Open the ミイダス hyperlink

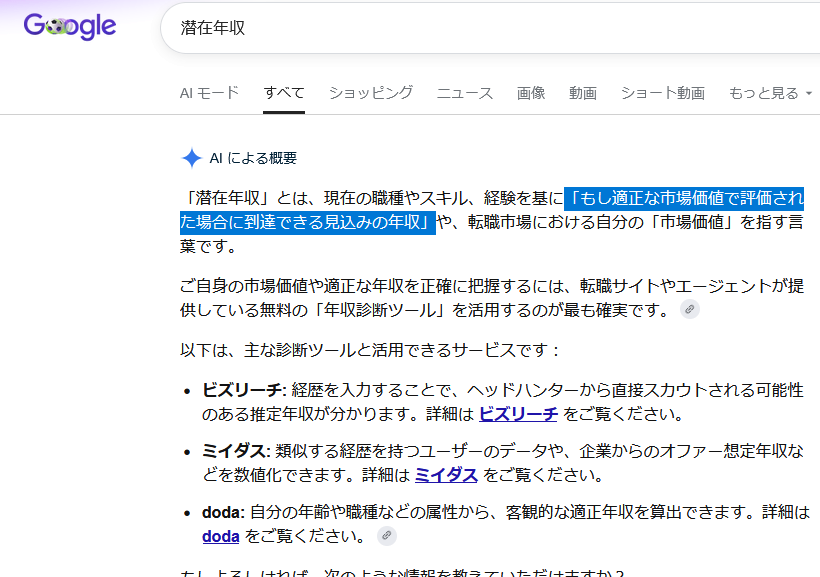(x=446, y=475)
